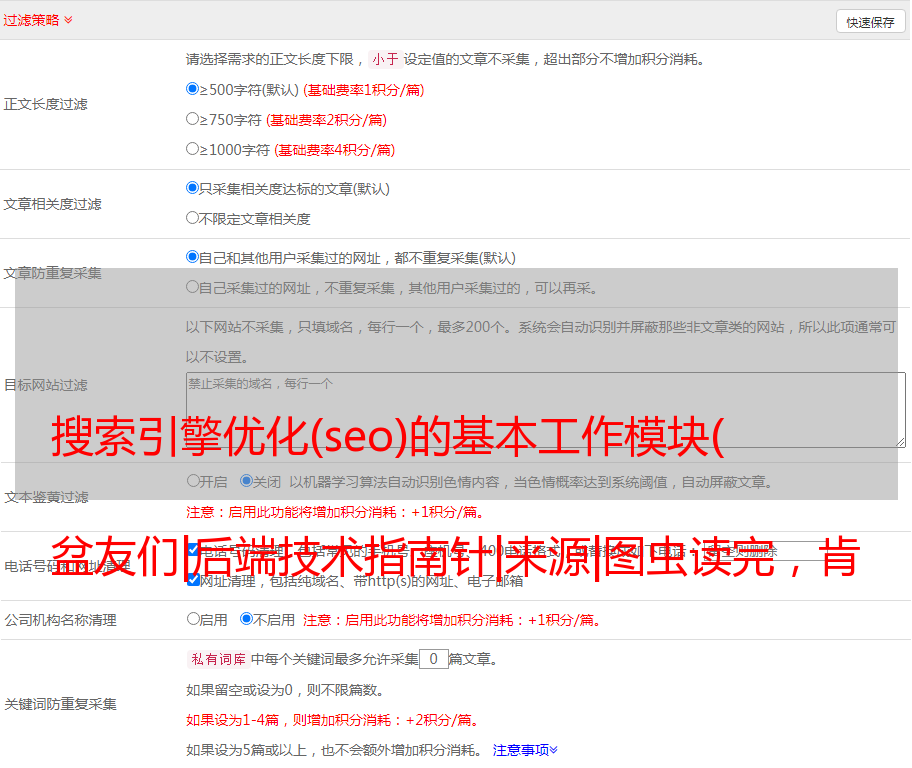Toggle the 网址清理 checkbox
Screen dimensions: 912x768
(x=193, y=579)
